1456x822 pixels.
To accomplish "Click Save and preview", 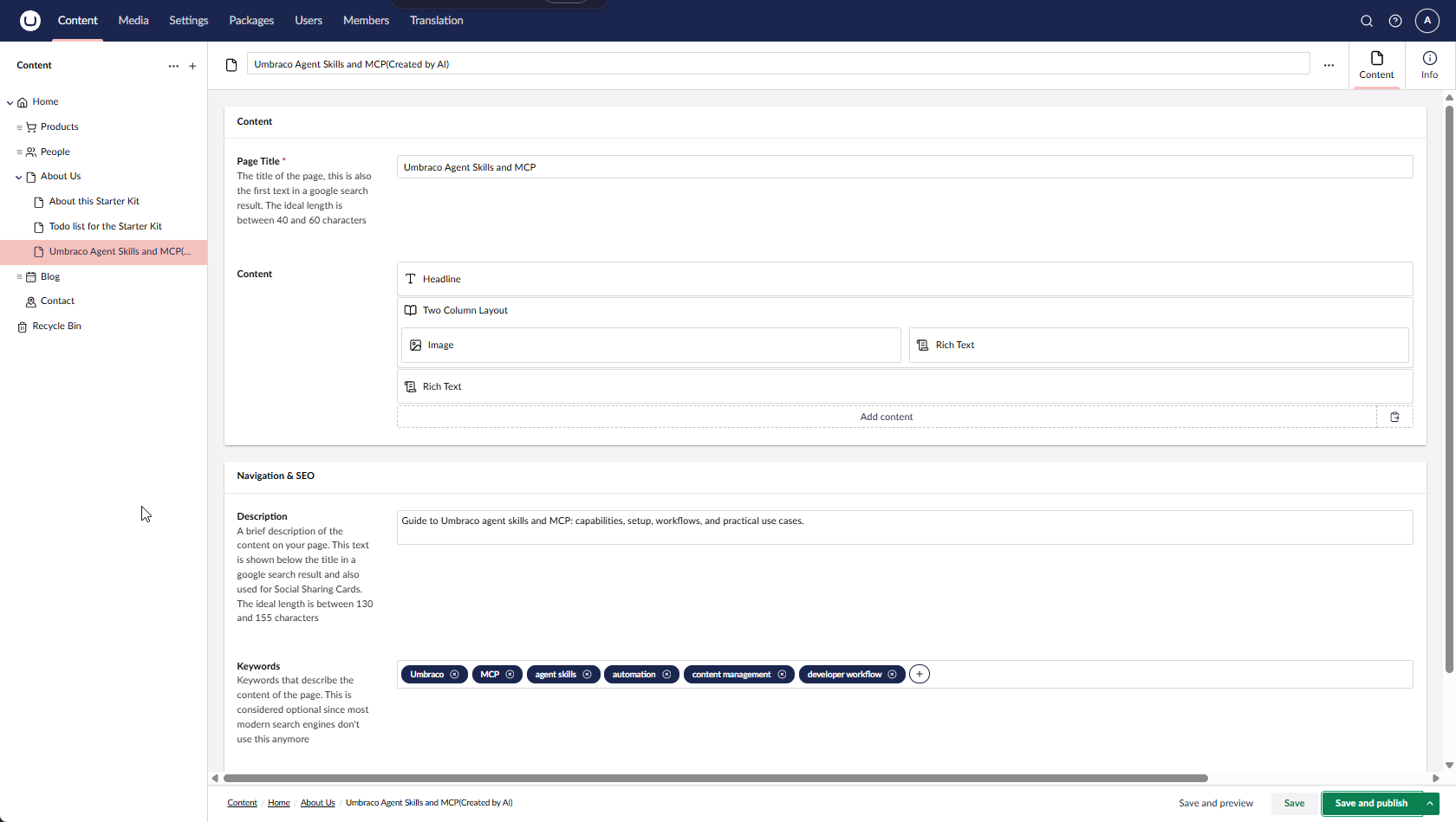I will [1216, 804].
